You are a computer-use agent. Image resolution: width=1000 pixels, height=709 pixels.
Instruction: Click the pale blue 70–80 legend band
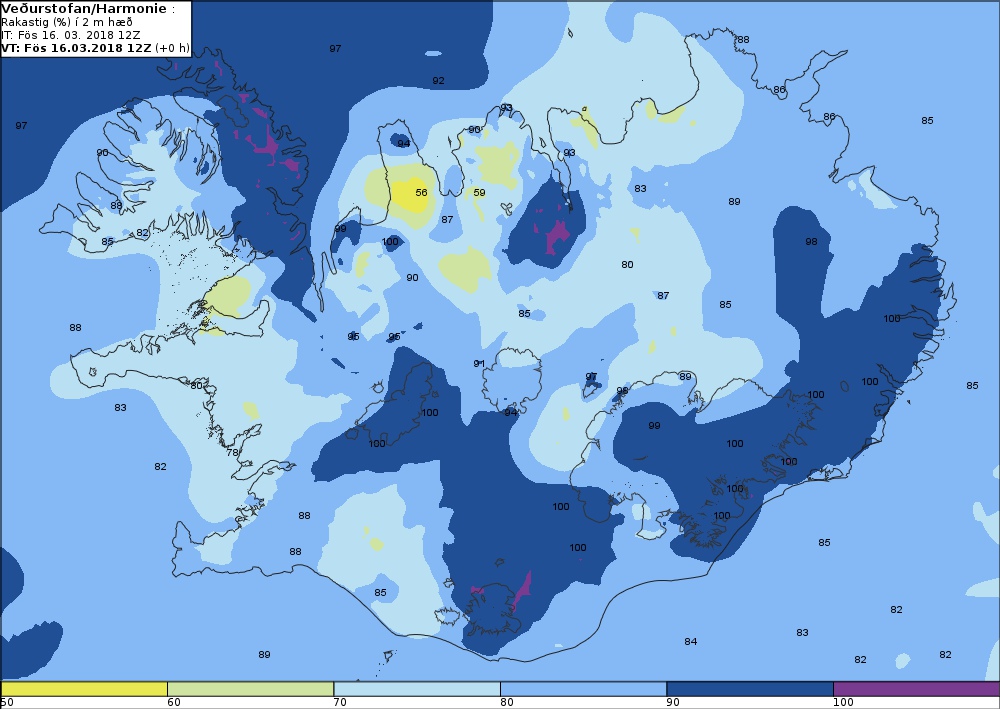(x=417, y=689)
